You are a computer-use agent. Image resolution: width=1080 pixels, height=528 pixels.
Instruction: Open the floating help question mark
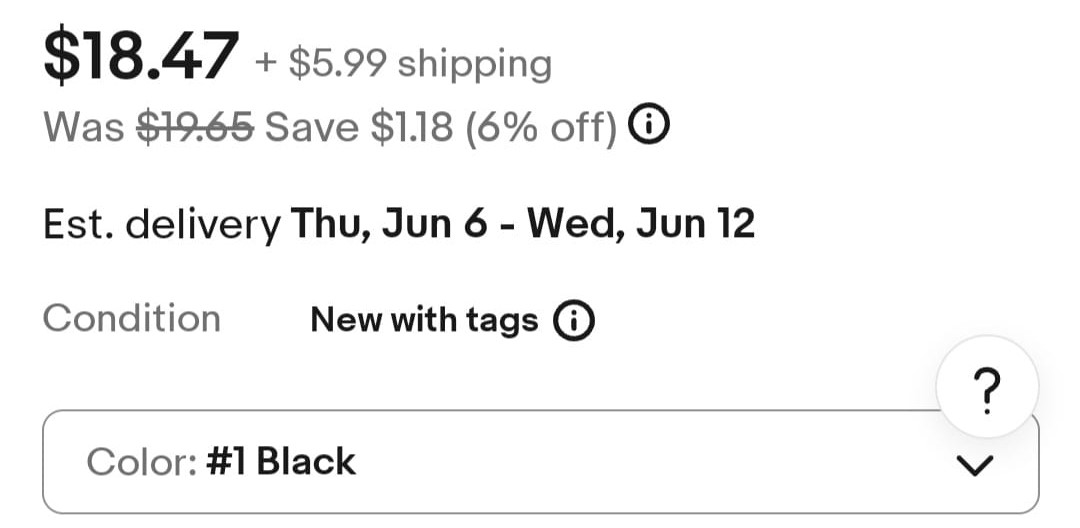[987, 387]
